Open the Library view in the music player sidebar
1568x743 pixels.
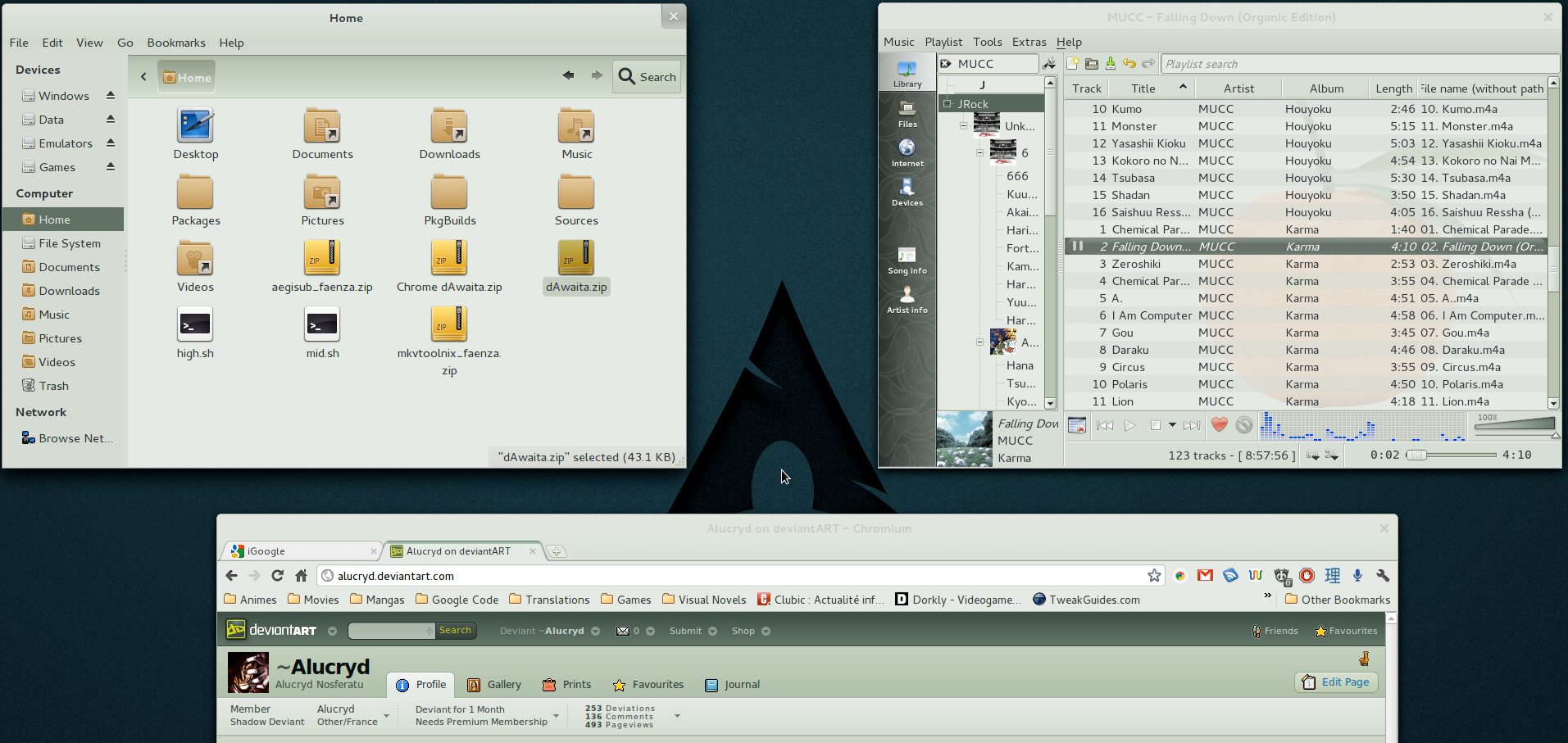pos(907,73)
